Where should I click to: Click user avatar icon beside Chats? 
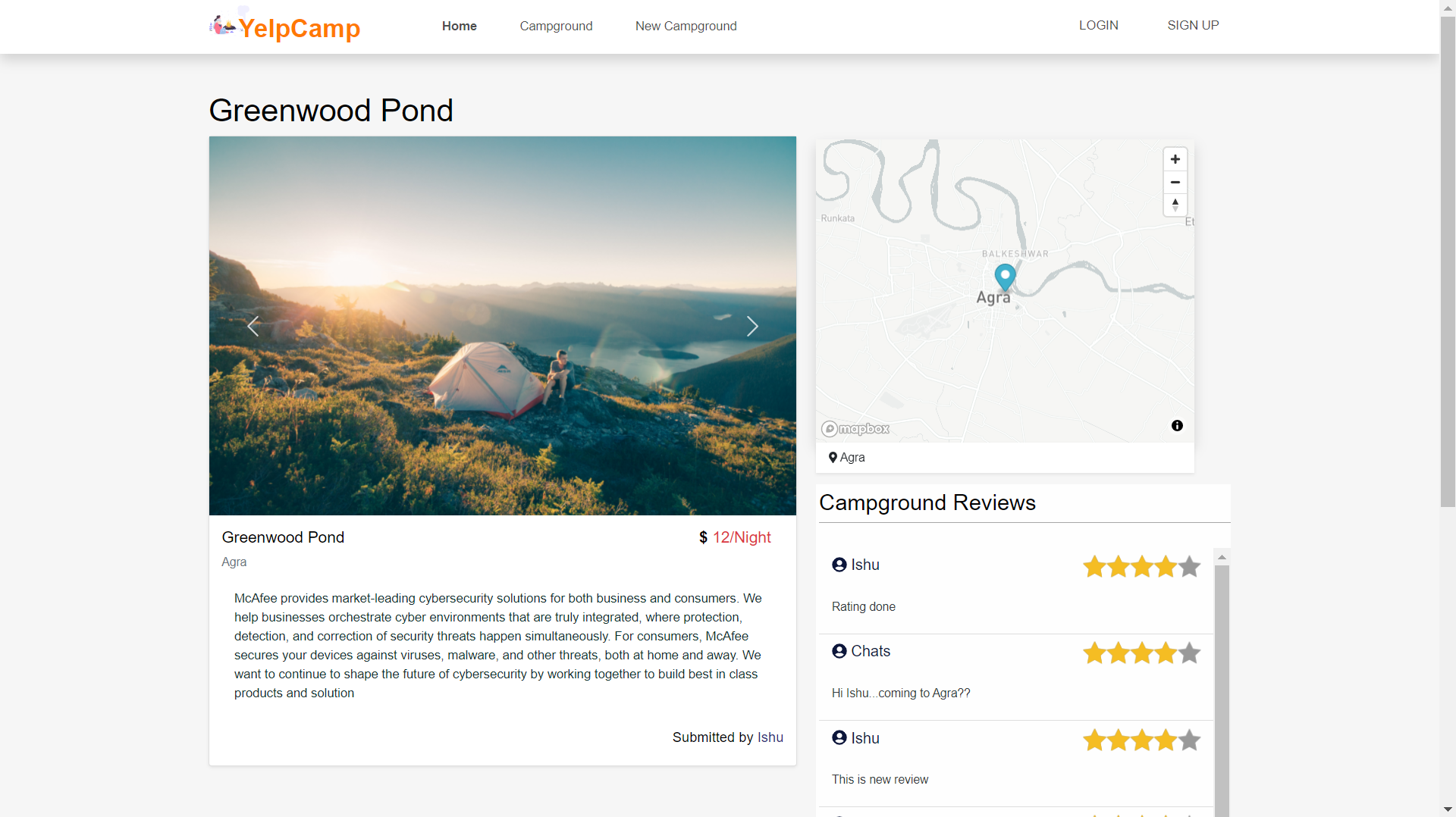(x=839, y=652)
